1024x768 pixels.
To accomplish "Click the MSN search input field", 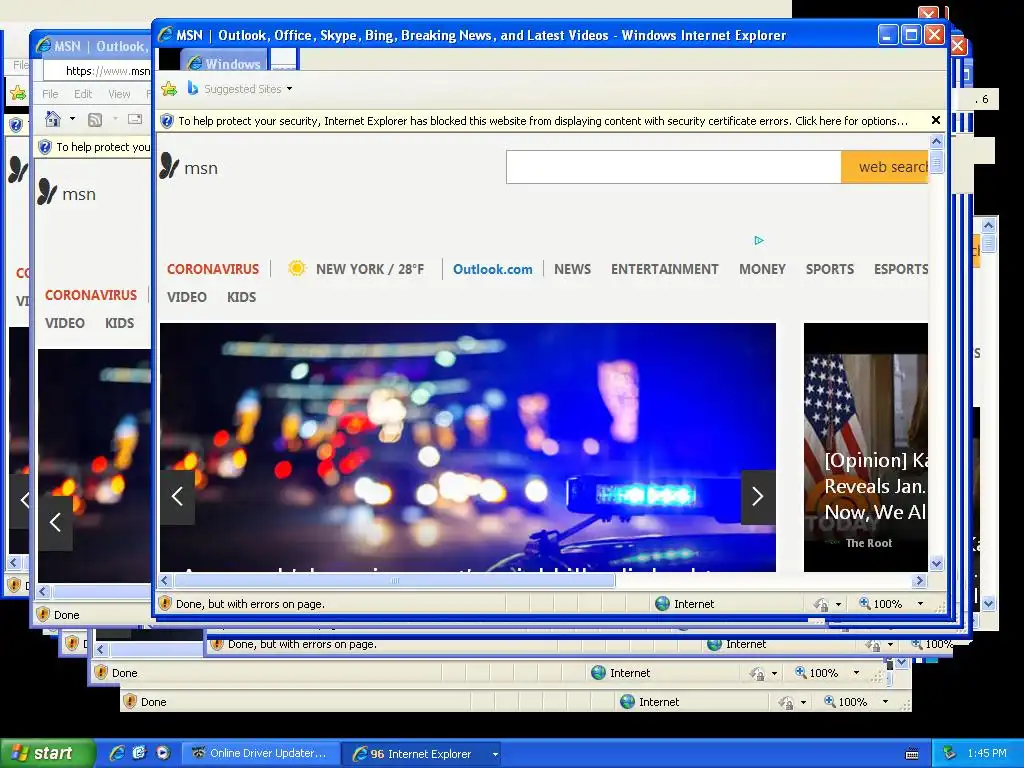I will (673, 167).
